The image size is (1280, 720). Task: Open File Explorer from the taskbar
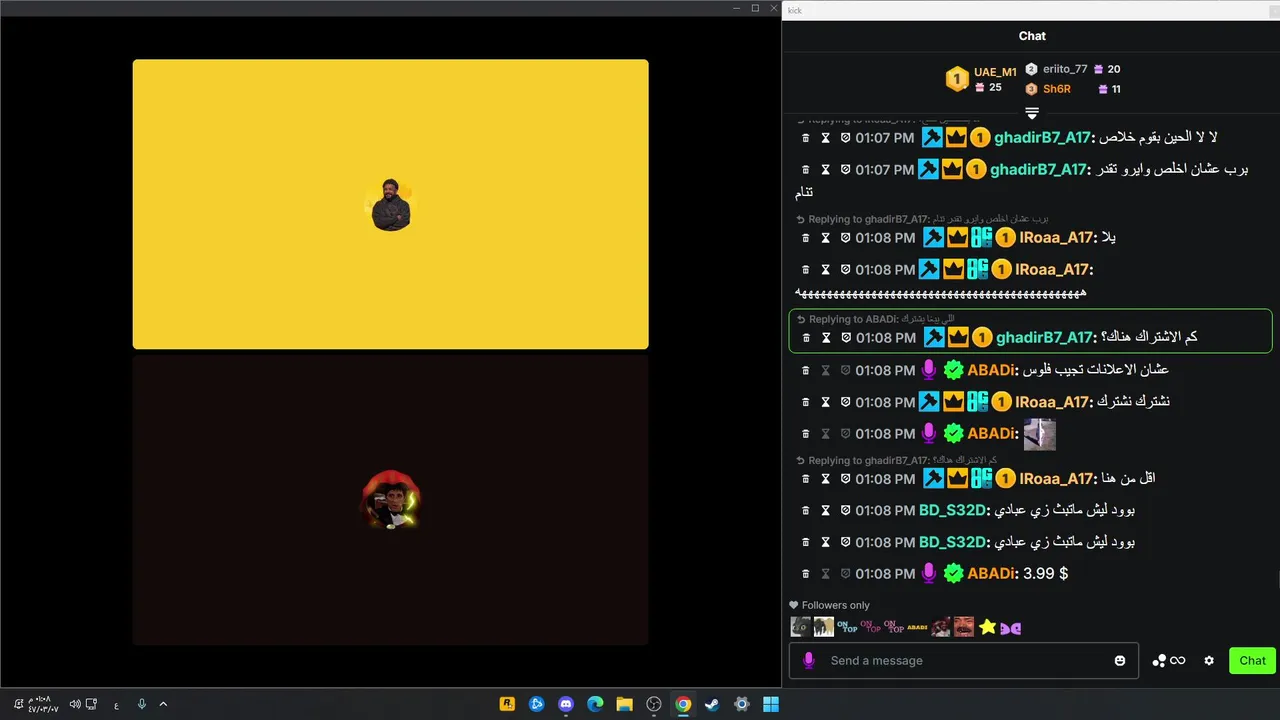coord(625,704)
